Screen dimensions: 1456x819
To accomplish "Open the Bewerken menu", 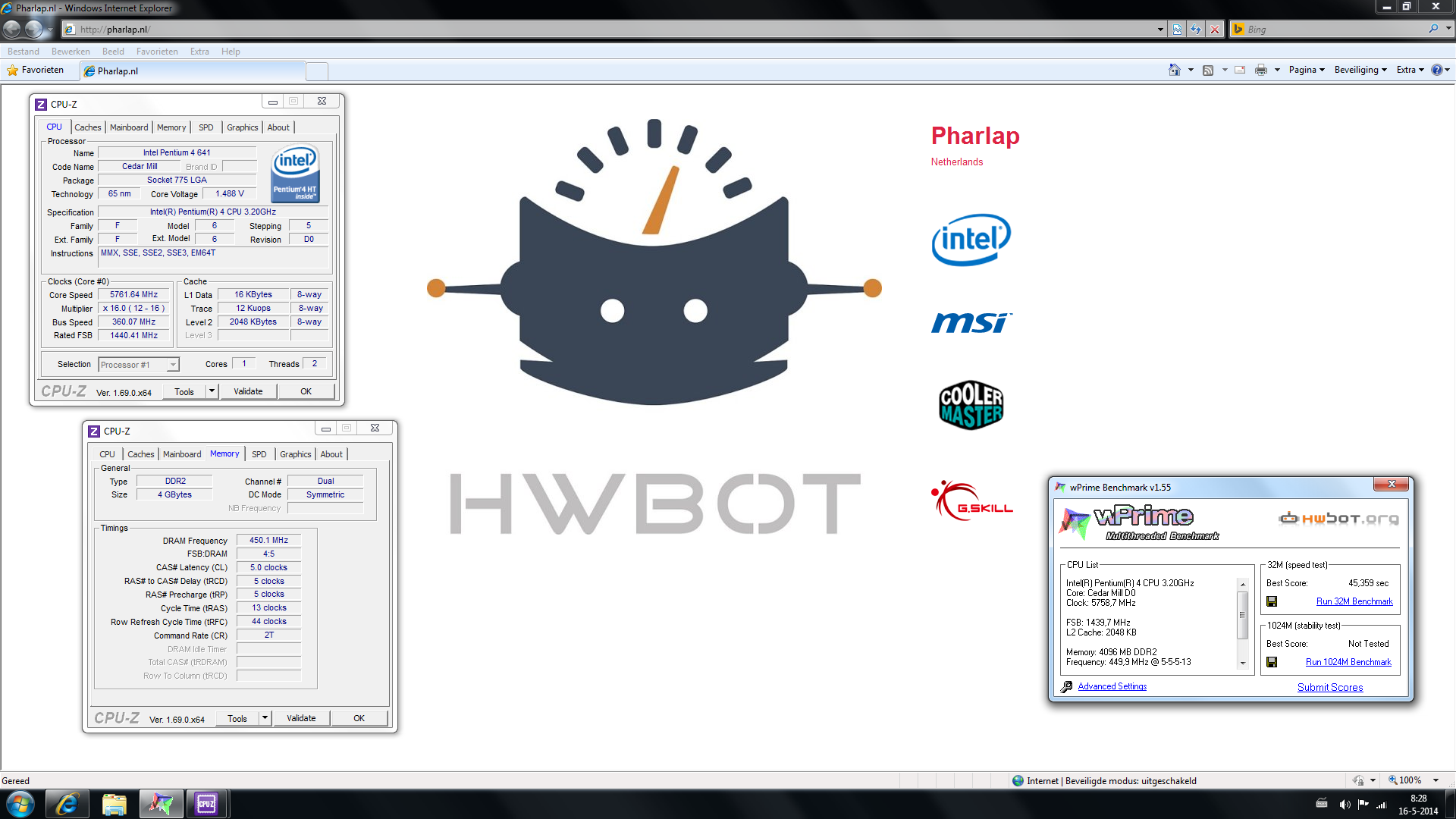I will pyautogui.click(x=71, y=52).
